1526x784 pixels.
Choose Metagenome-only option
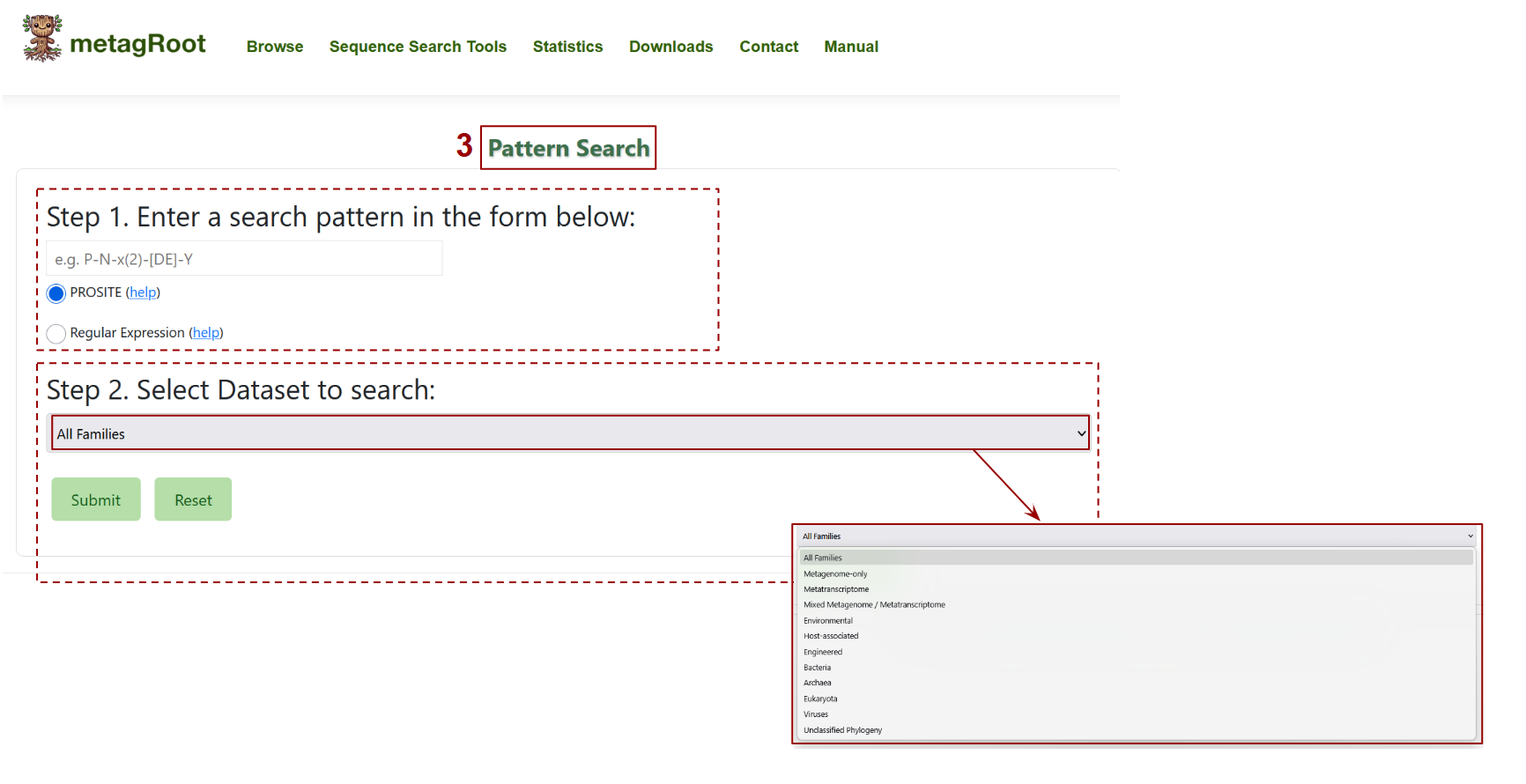pyautogui.click(x=1137, y=573)
